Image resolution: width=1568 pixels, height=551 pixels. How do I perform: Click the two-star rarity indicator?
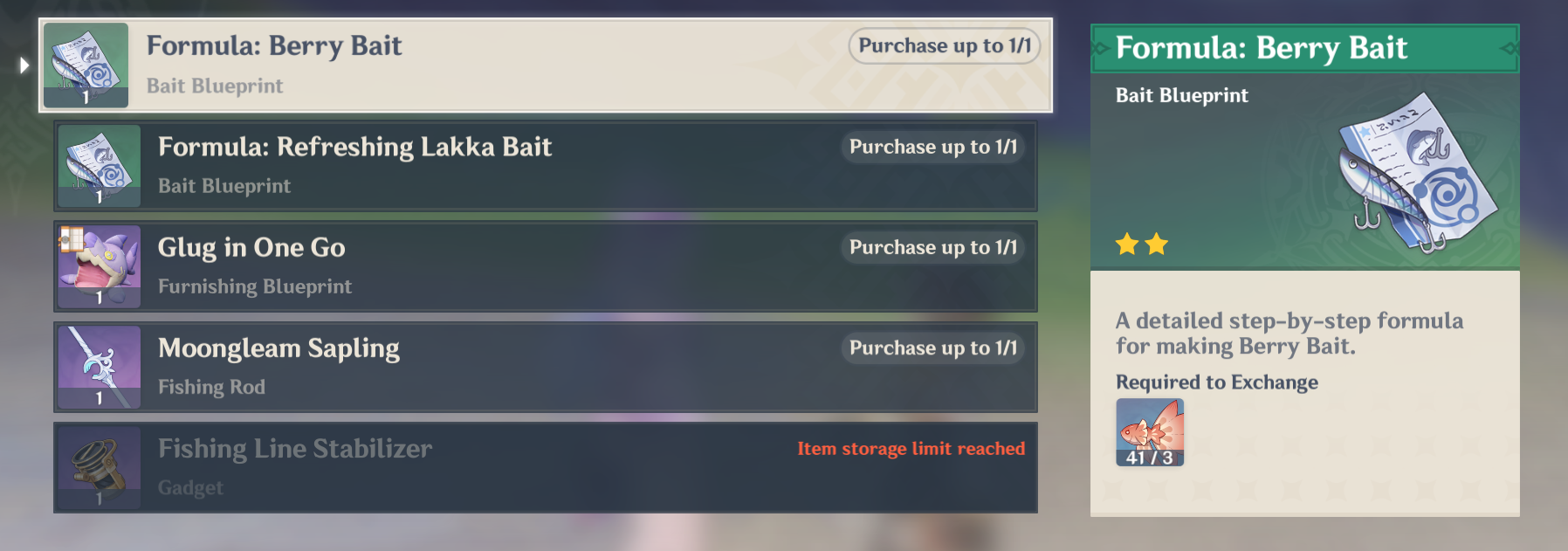[x=1141, y=244]
